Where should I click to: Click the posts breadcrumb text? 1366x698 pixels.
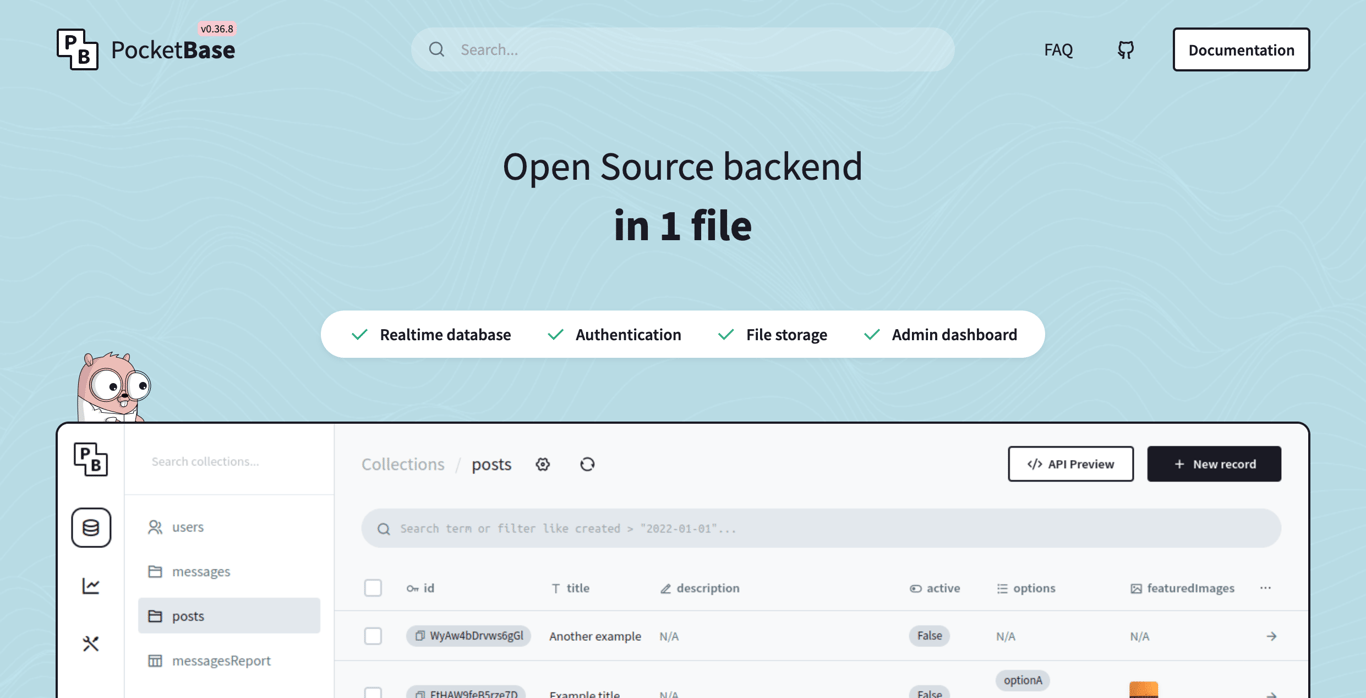tap(491, 464)
